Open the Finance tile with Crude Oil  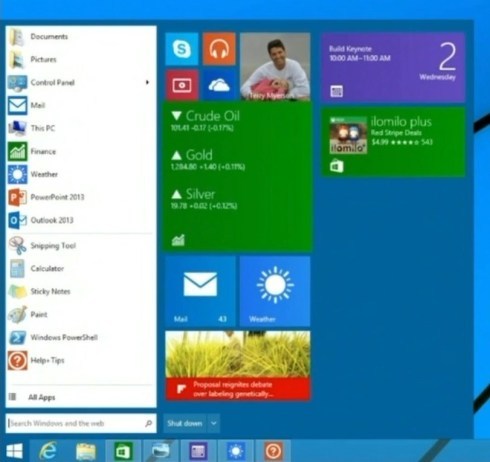238,177
